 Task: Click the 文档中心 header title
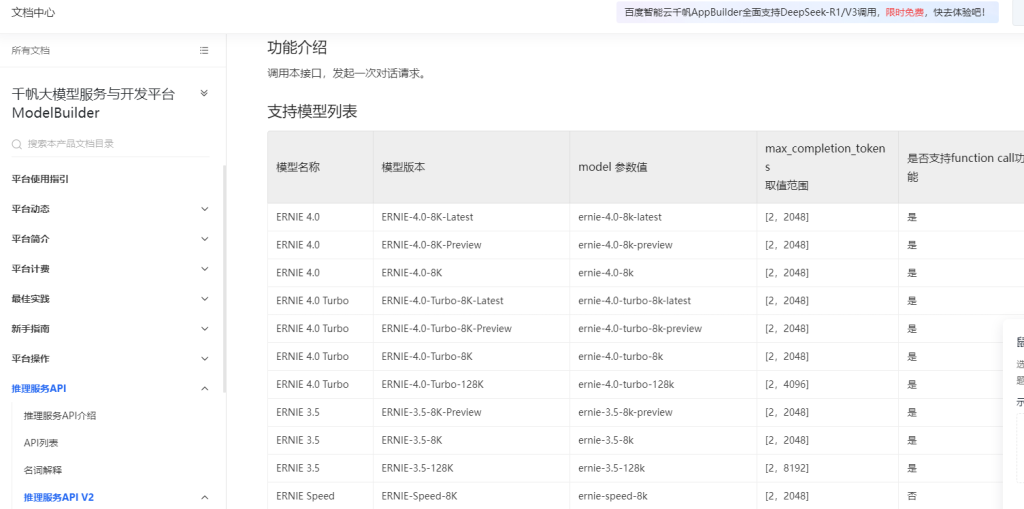click(33, 13)
